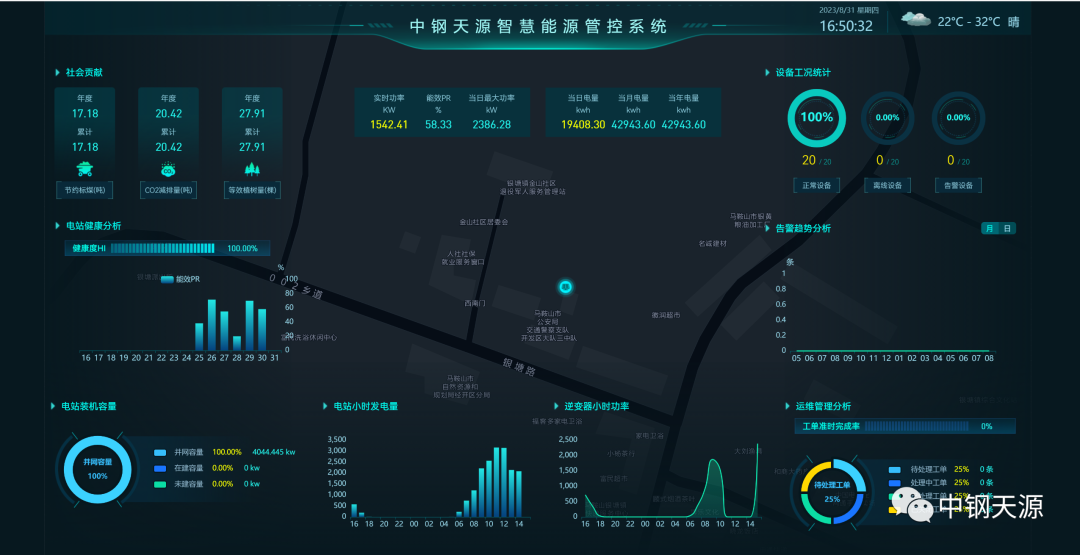Expand the 逆变器小时功率 section arrow

[x=557, y=406]
